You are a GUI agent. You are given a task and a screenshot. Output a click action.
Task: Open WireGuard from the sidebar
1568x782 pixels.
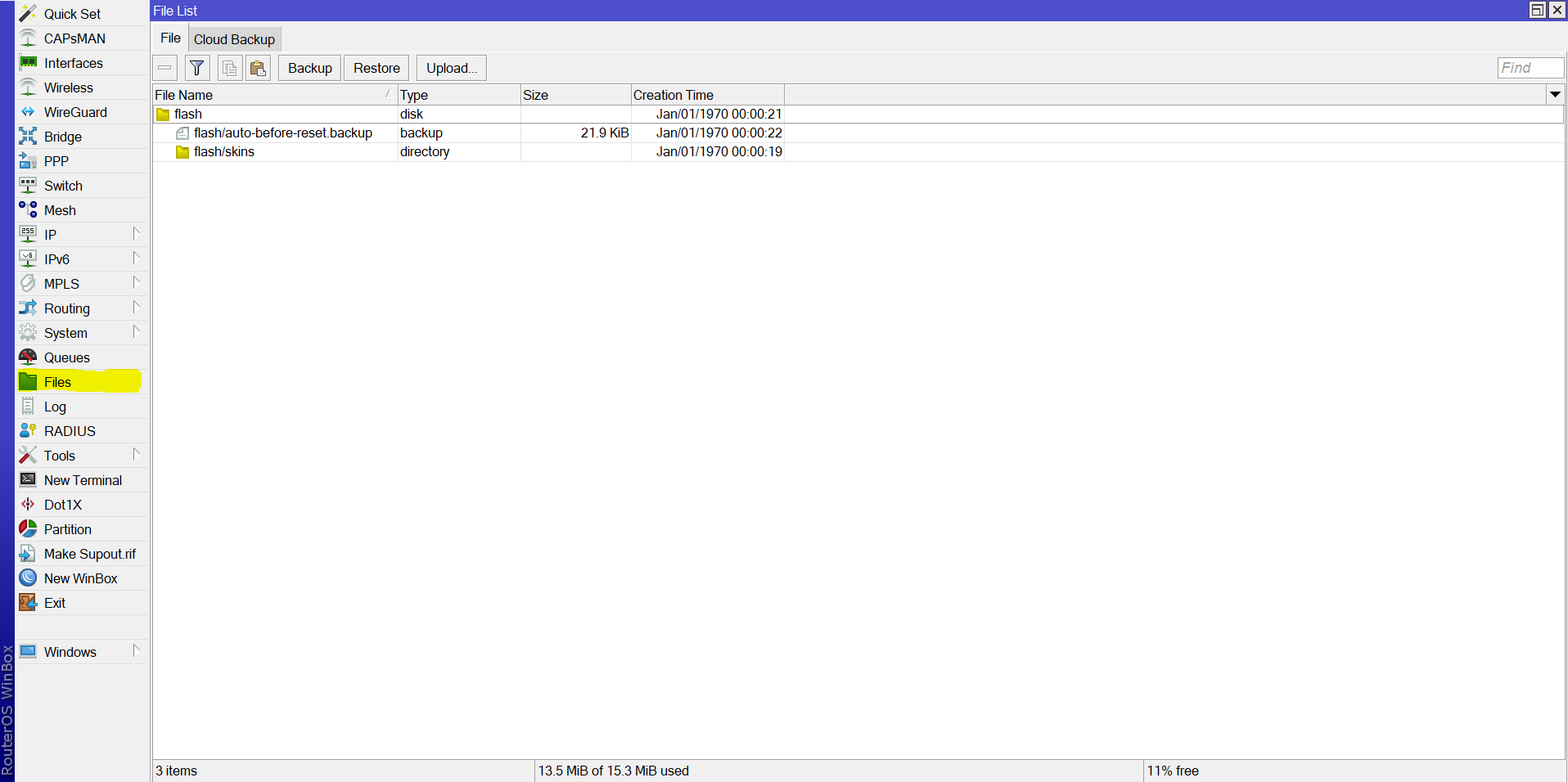[74, 112]
